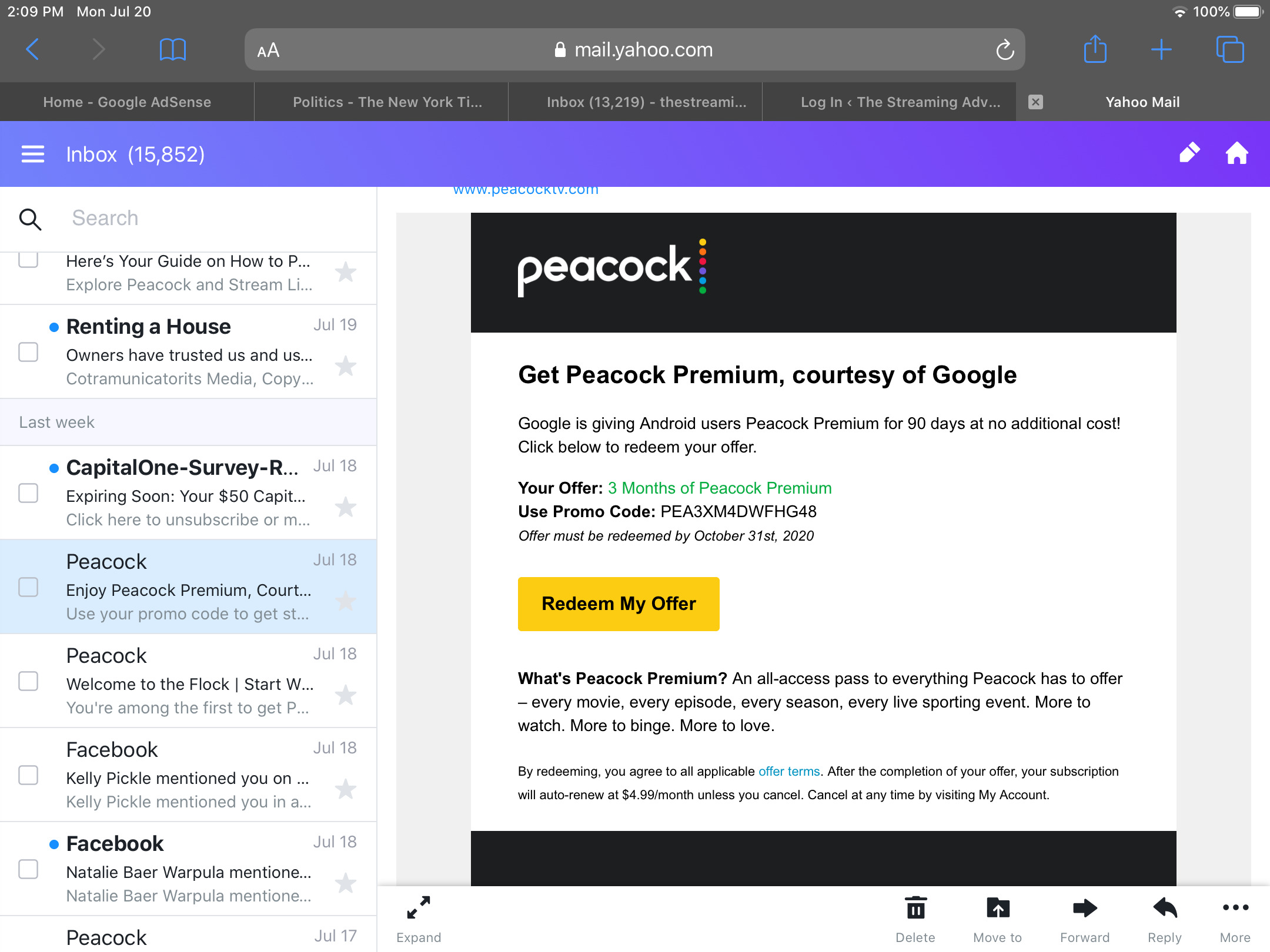Forward this email using the arrow icon
The width and height of the screenshot is (1270, 952).
point(1085,920)
